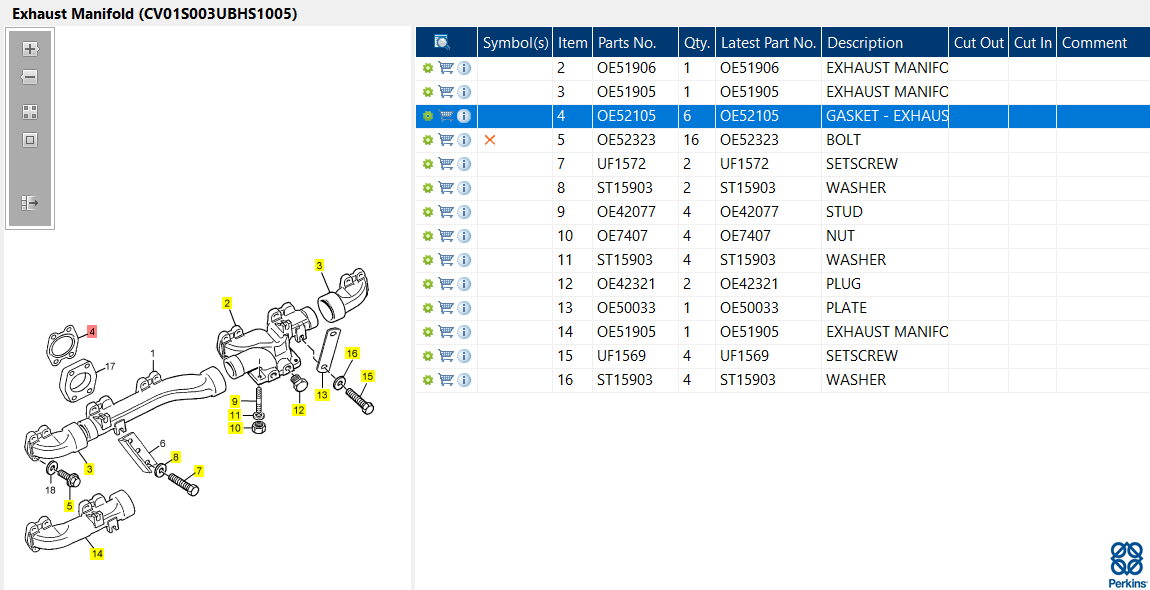This screenshot has height=590, width=1150.
Task: Select callout 7 setscrew on the diagram
Action: pyautogui.click(x=198, y=470)
